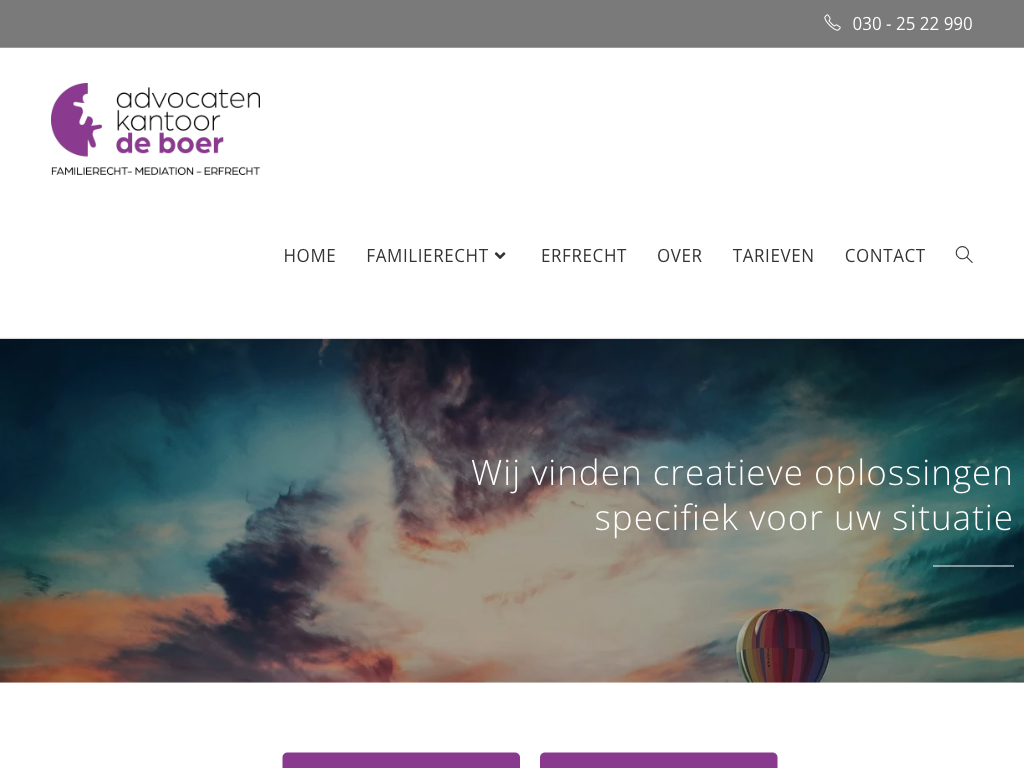Click the right purple button below the banner
This screenshot has height=768, width=1024.
tap(658, 760)
